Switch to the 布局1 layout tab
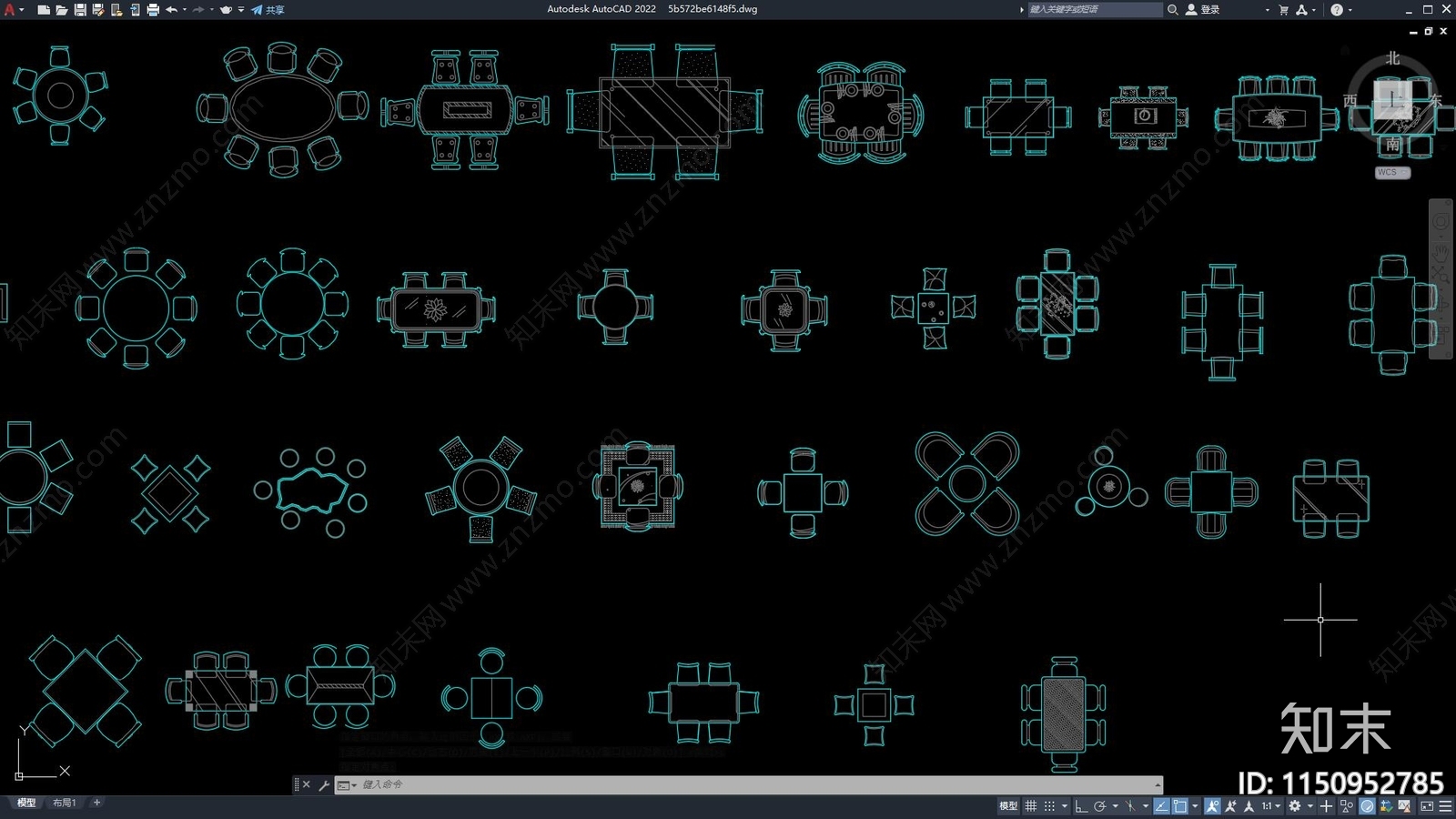Viewport: 1456px width, 819px height. (x=64, y=803)
